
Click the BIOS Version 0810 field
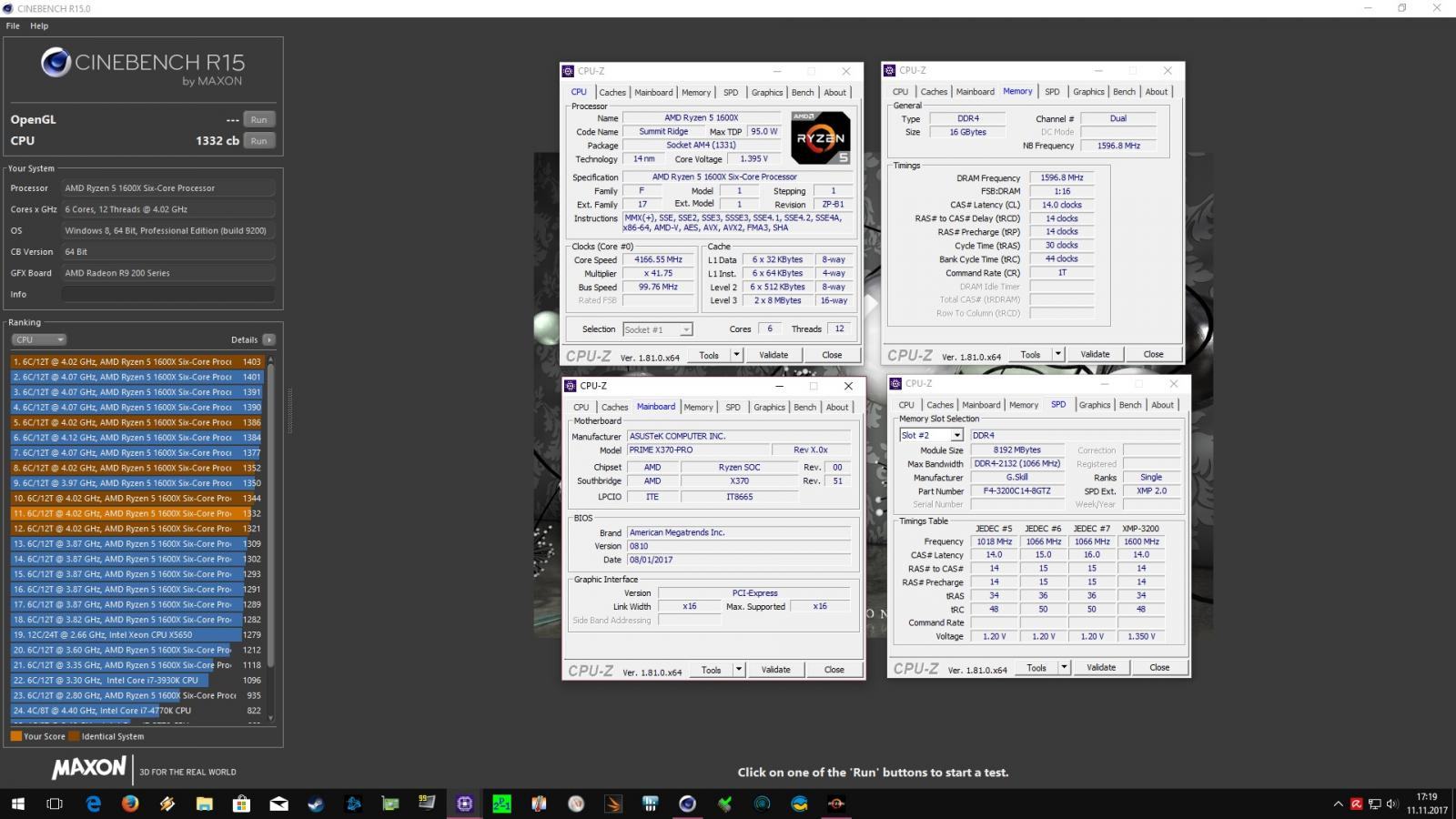[739, 546]
